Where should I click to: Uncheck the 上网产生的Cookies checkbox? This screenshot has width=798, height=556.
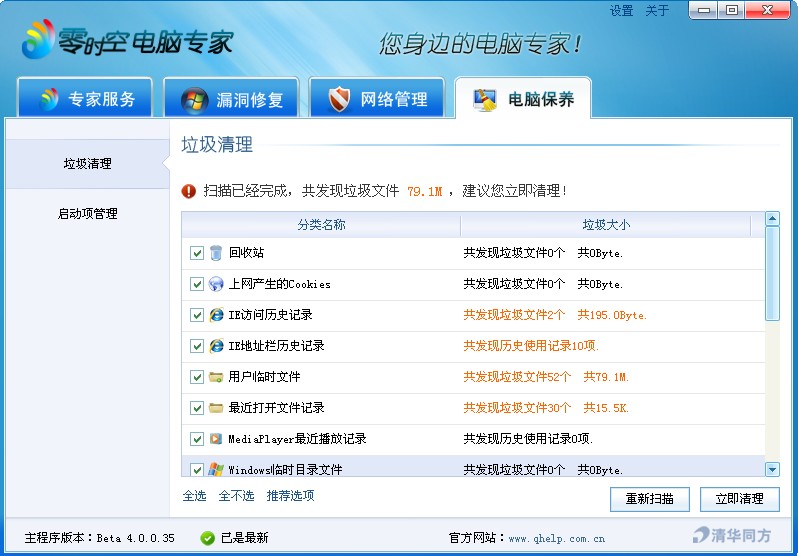(196, 284)
